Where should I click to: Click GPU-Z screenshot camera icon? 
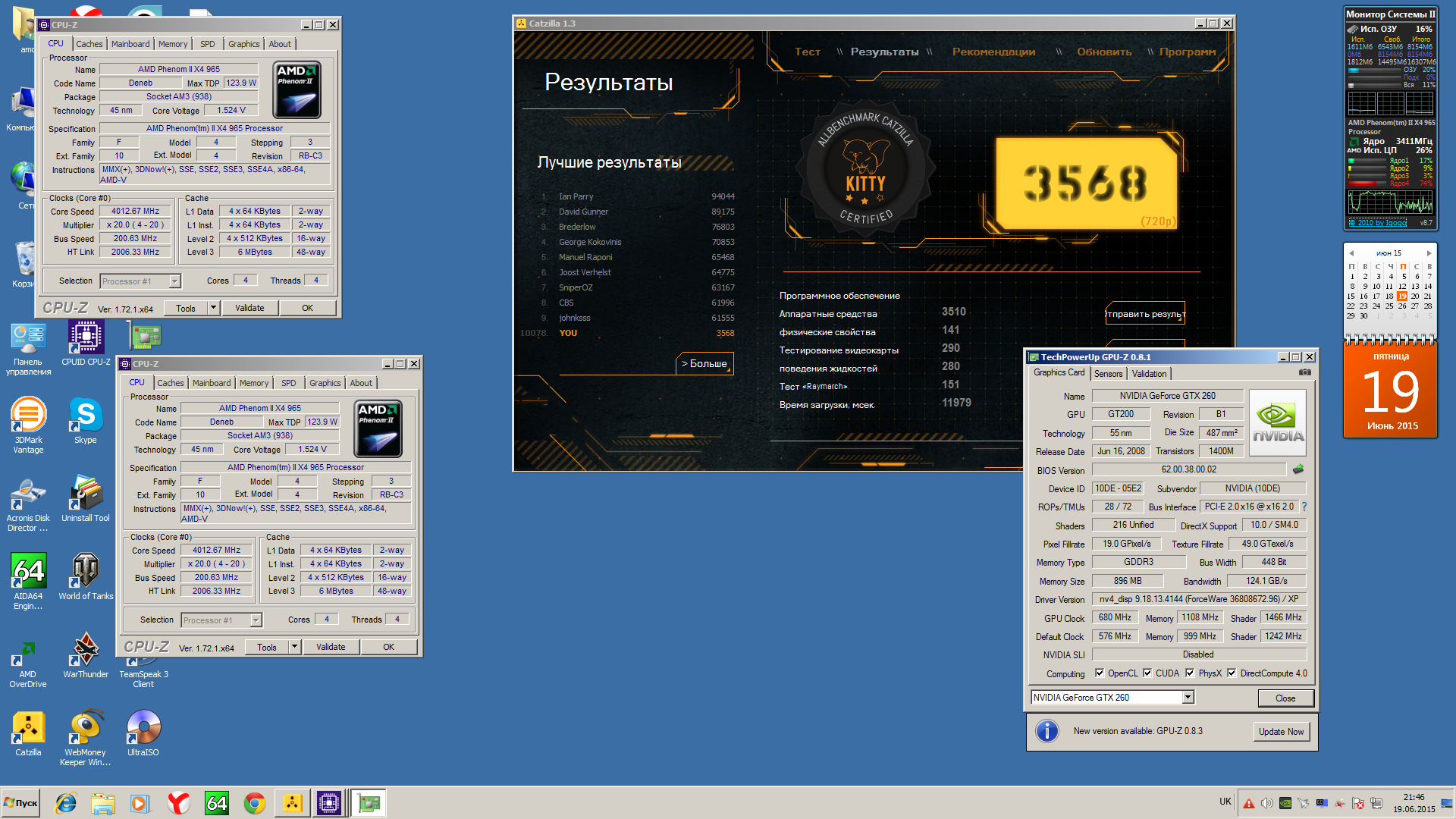pos(1304,372)
